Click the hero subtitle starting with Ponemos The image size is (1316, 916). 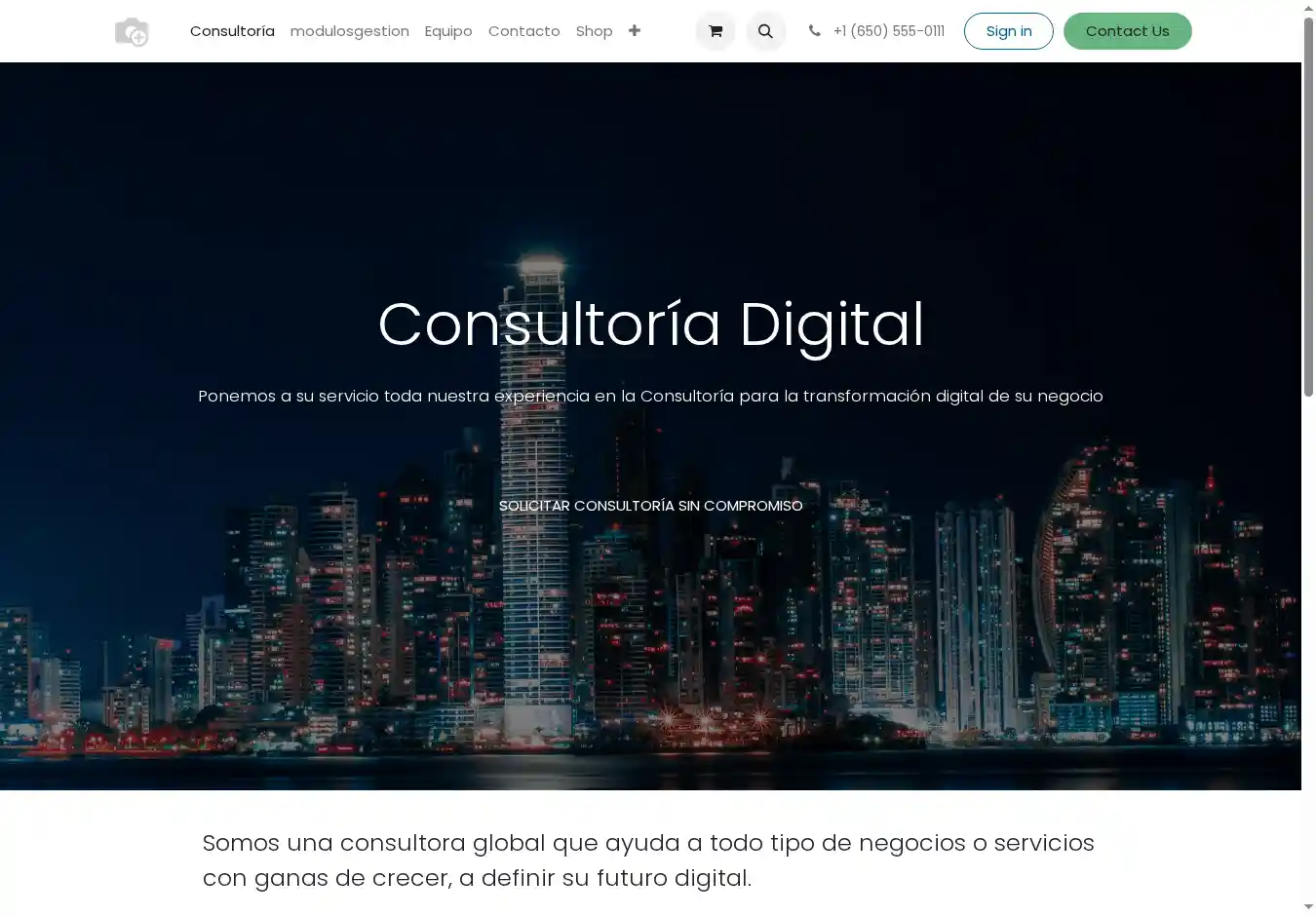point(650,397)
